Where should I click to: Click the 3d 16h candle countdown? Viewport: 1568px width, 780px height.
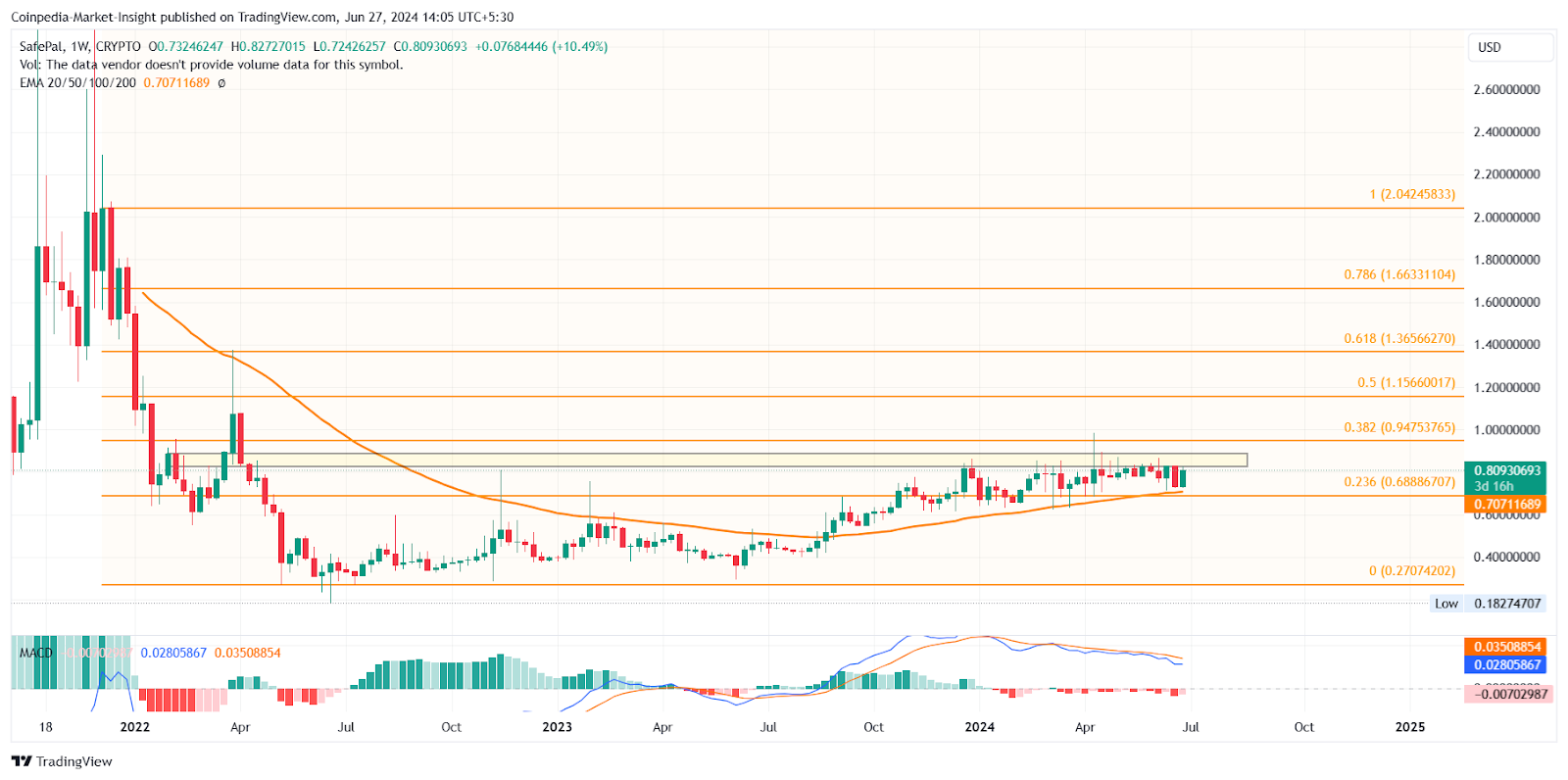(x=1494, y=486)
